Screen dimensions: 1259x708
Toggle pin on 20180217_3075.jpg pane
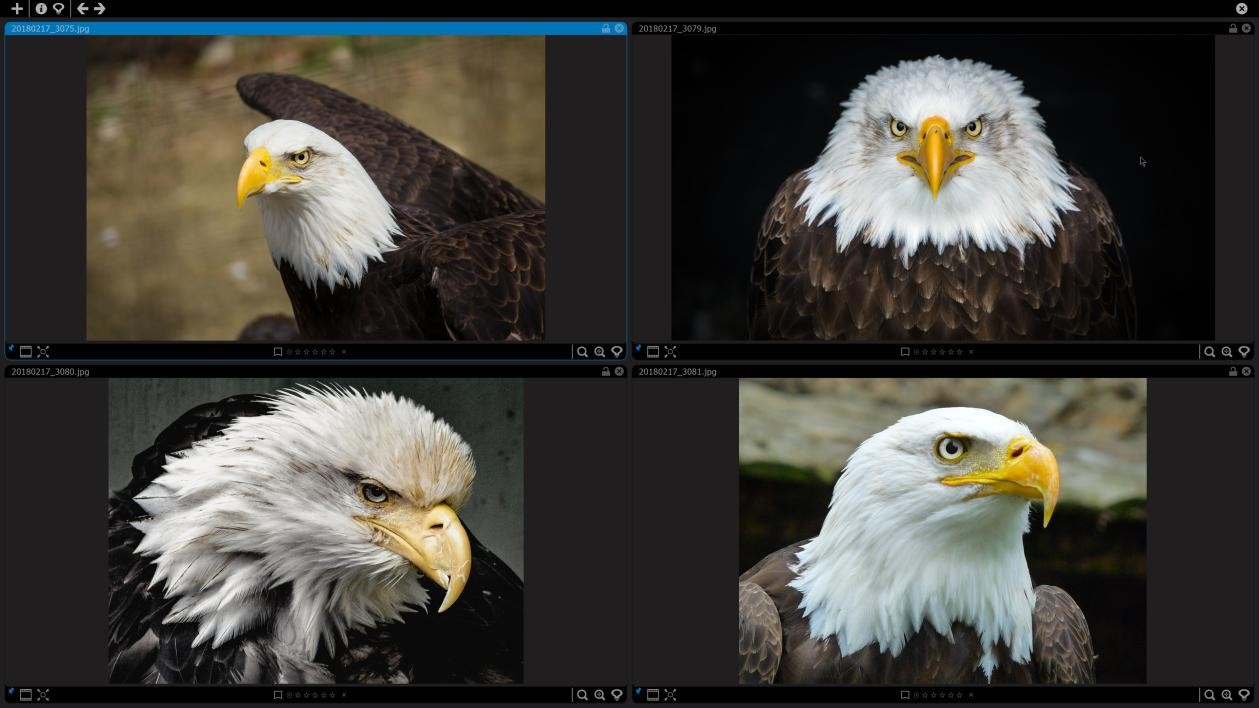[11, 350]
